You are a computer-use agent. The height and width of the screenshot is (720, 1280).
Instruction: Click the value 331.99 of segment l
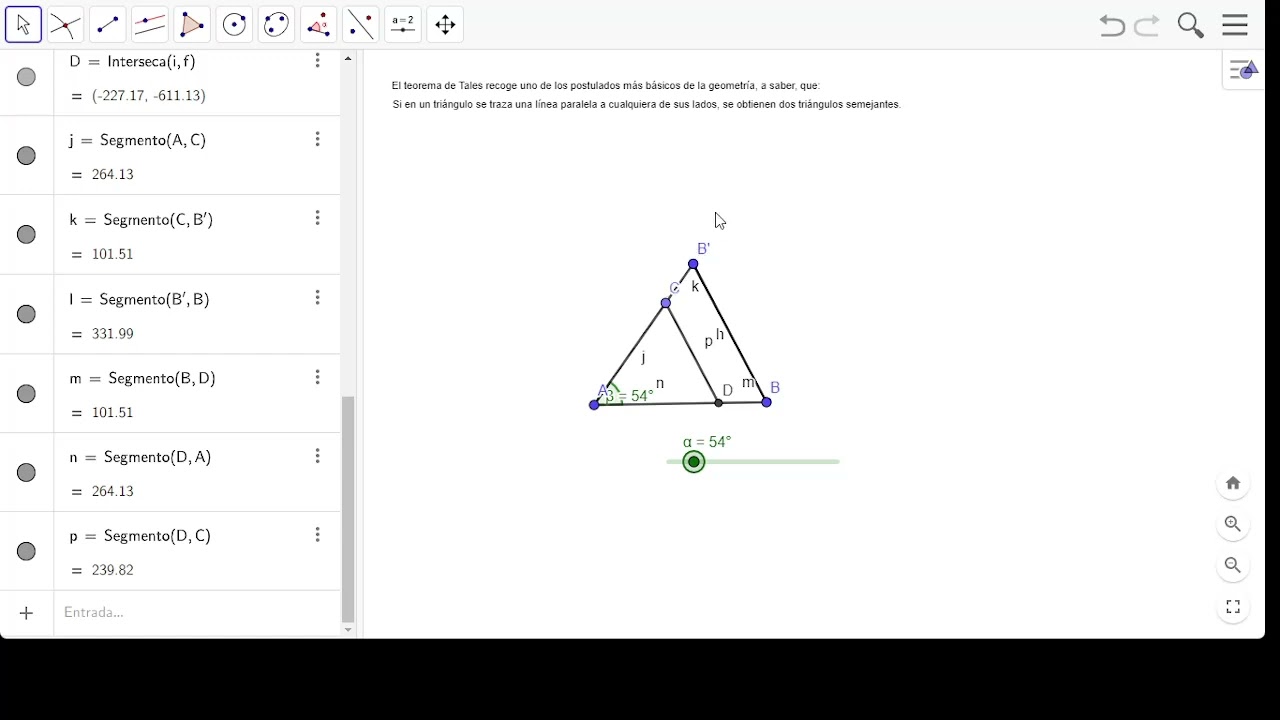coord(112,334)
